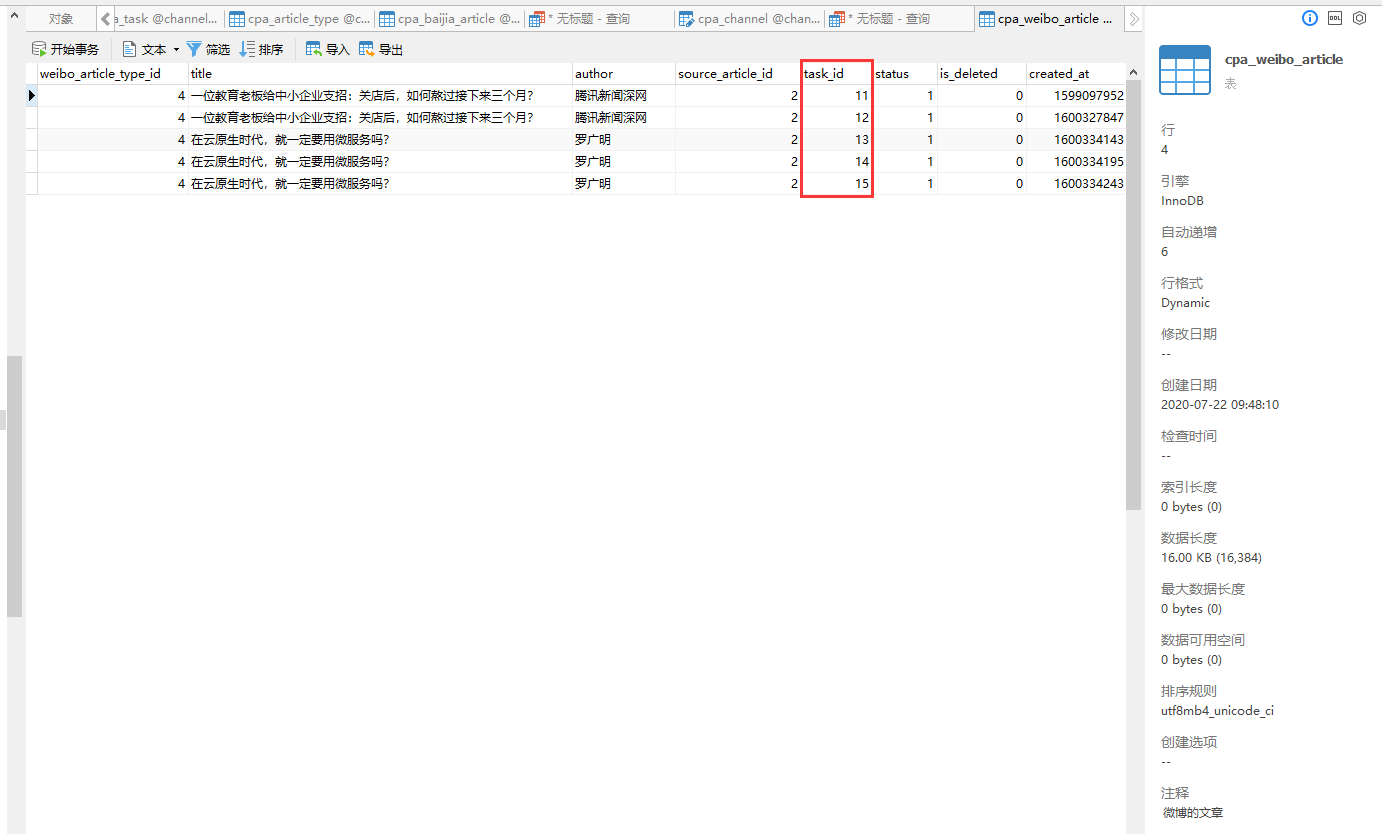Select the created_at cell 1600327847
Viewport: 1382px width, 834px height.
[x=1076, y=118]
